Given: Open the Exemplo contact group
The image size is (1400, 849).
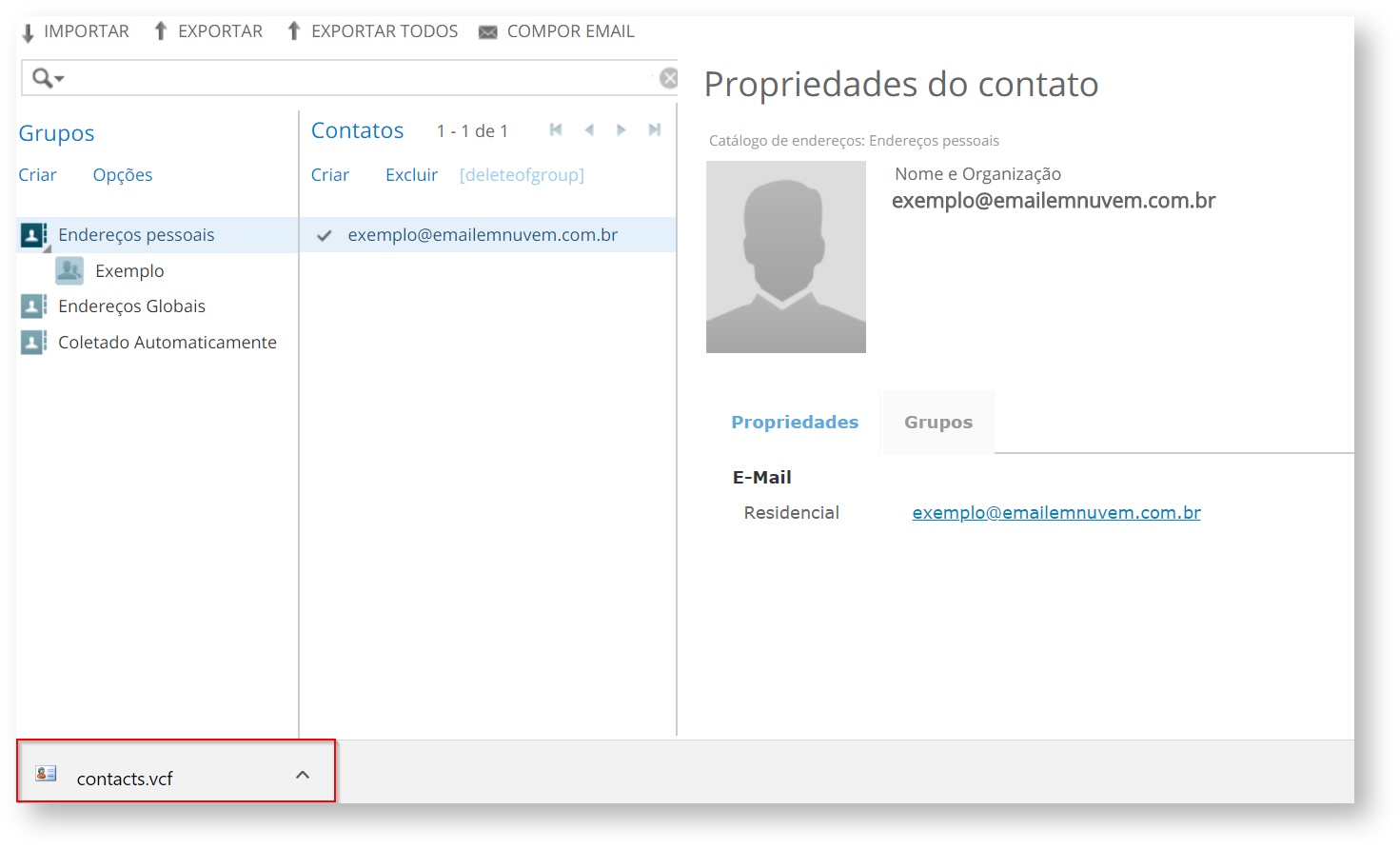Looking at the screenshot, I should tap(129, 271).
